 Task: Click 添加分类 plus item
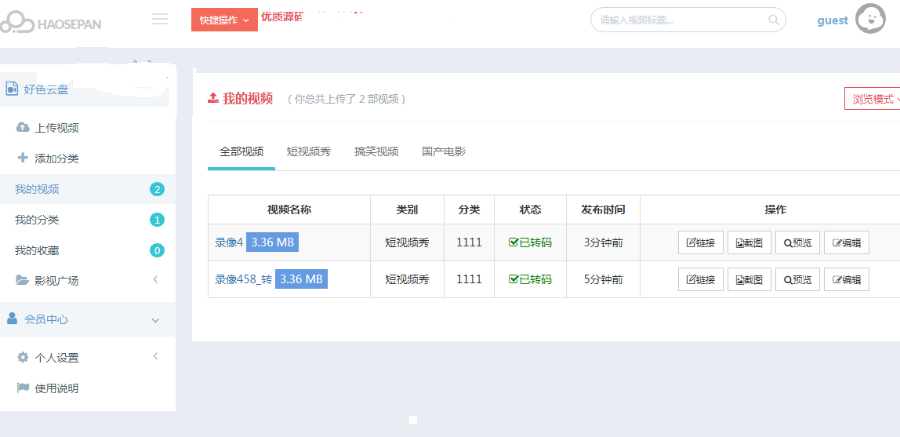(56, 158)
